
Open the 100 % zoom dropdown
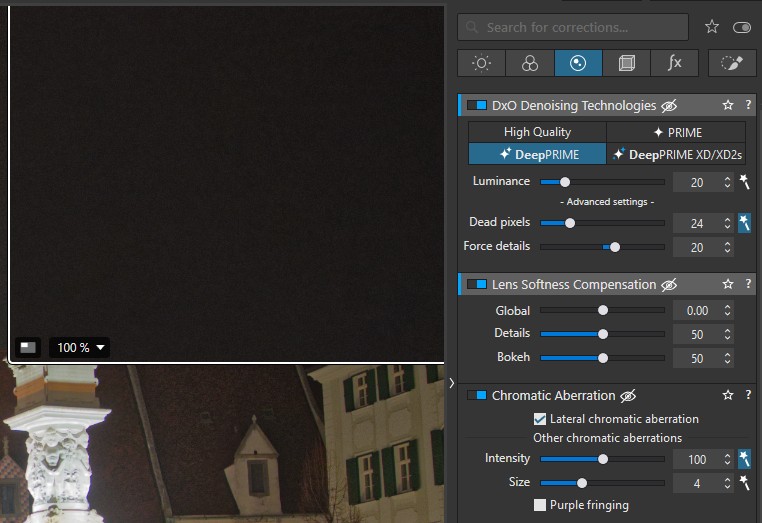(80, 348)
